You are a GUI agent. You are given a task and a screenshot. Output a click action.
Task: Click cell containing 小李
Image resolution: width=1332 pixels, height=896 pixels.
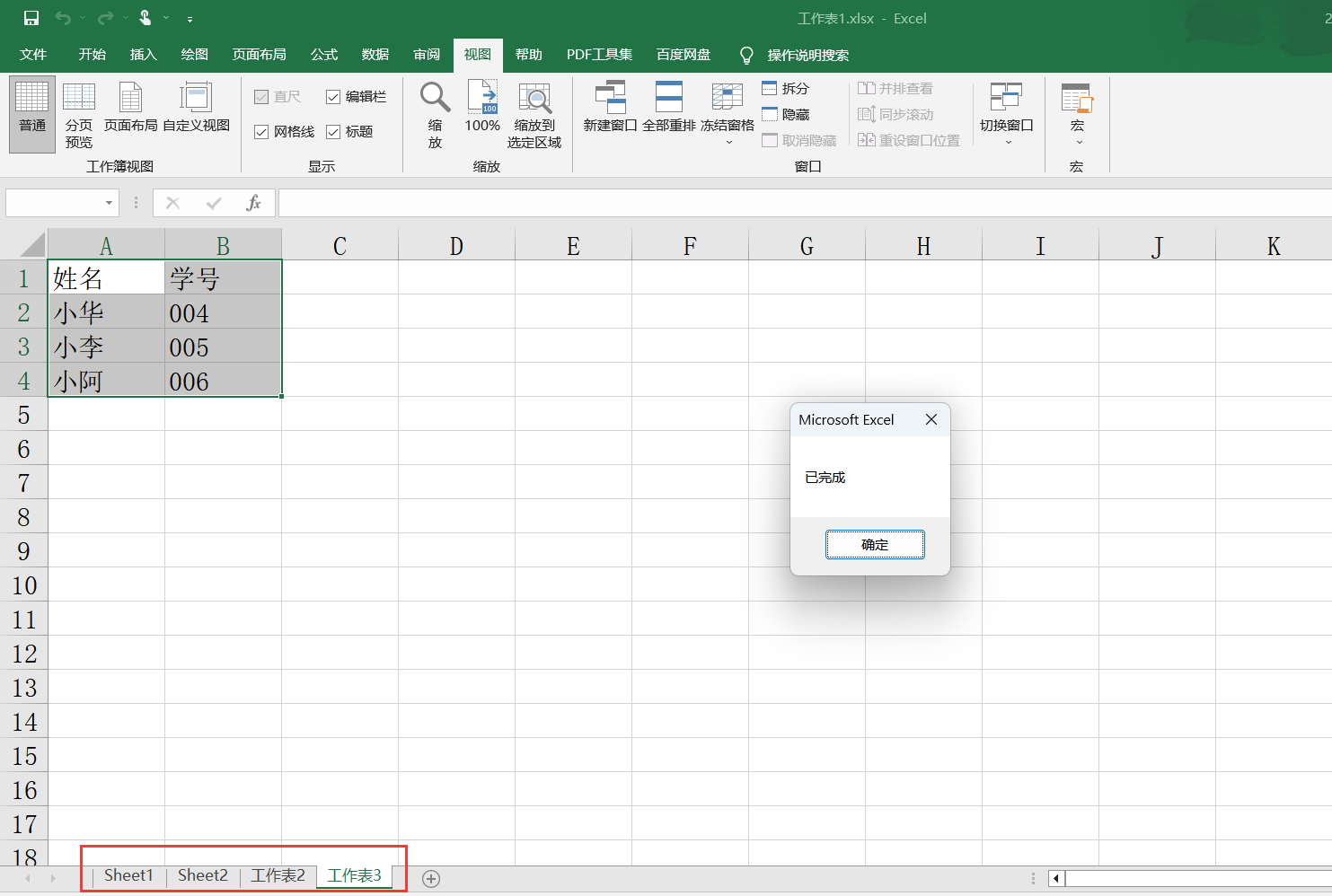(106, 347)
